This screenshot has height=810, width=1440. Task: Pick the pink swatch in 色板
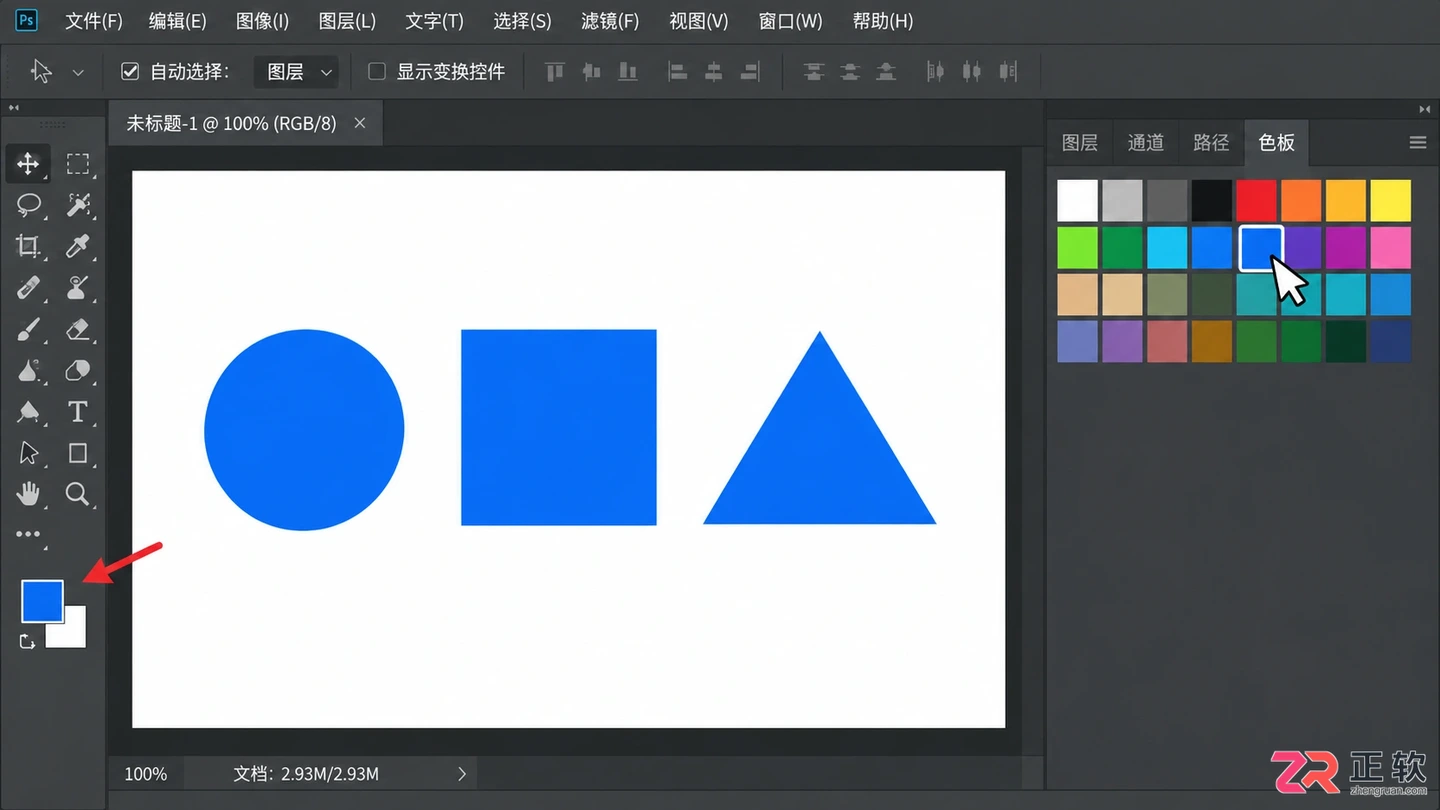[x=1390, y=247]
